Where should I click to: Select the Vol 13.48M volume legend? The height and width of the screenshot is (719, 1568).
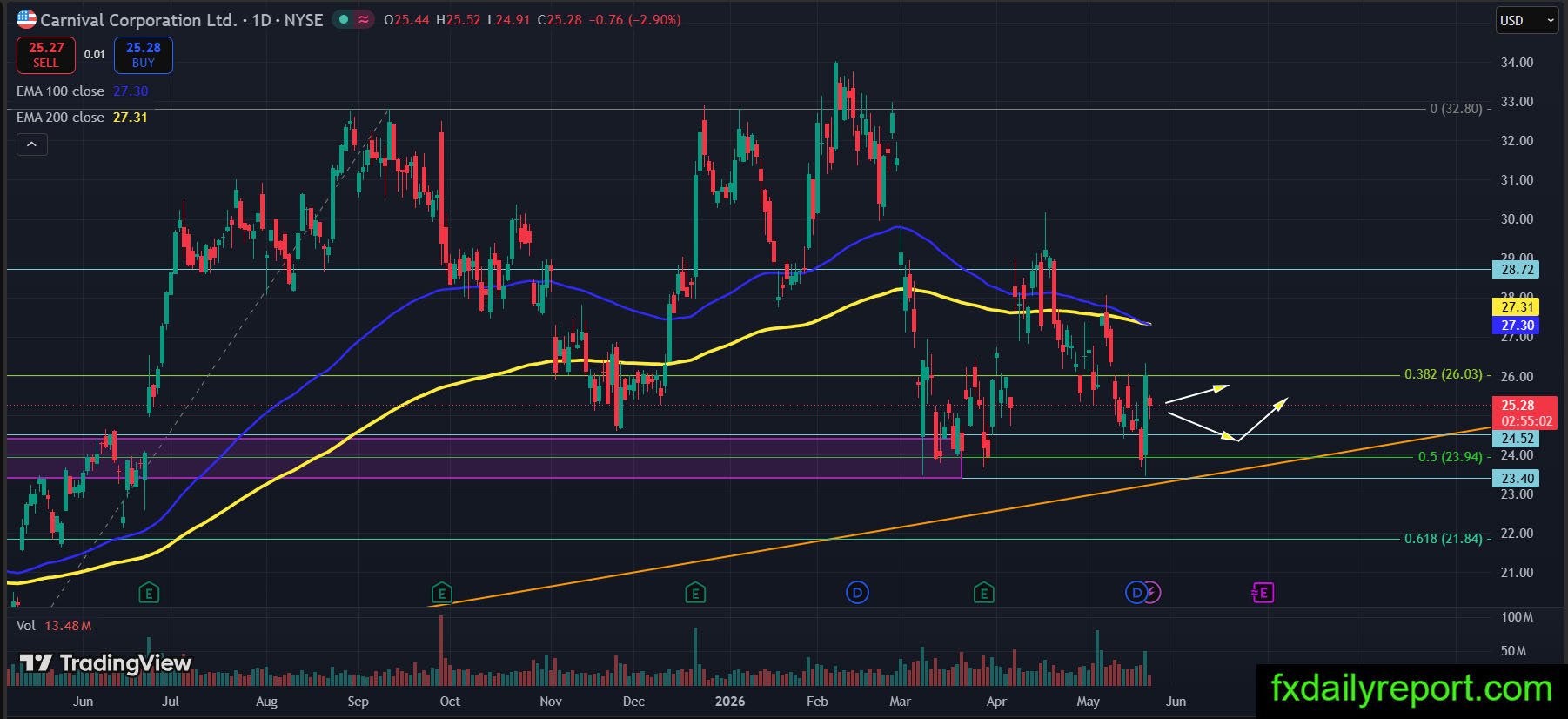pyautogui.click(x=54, y=626)
